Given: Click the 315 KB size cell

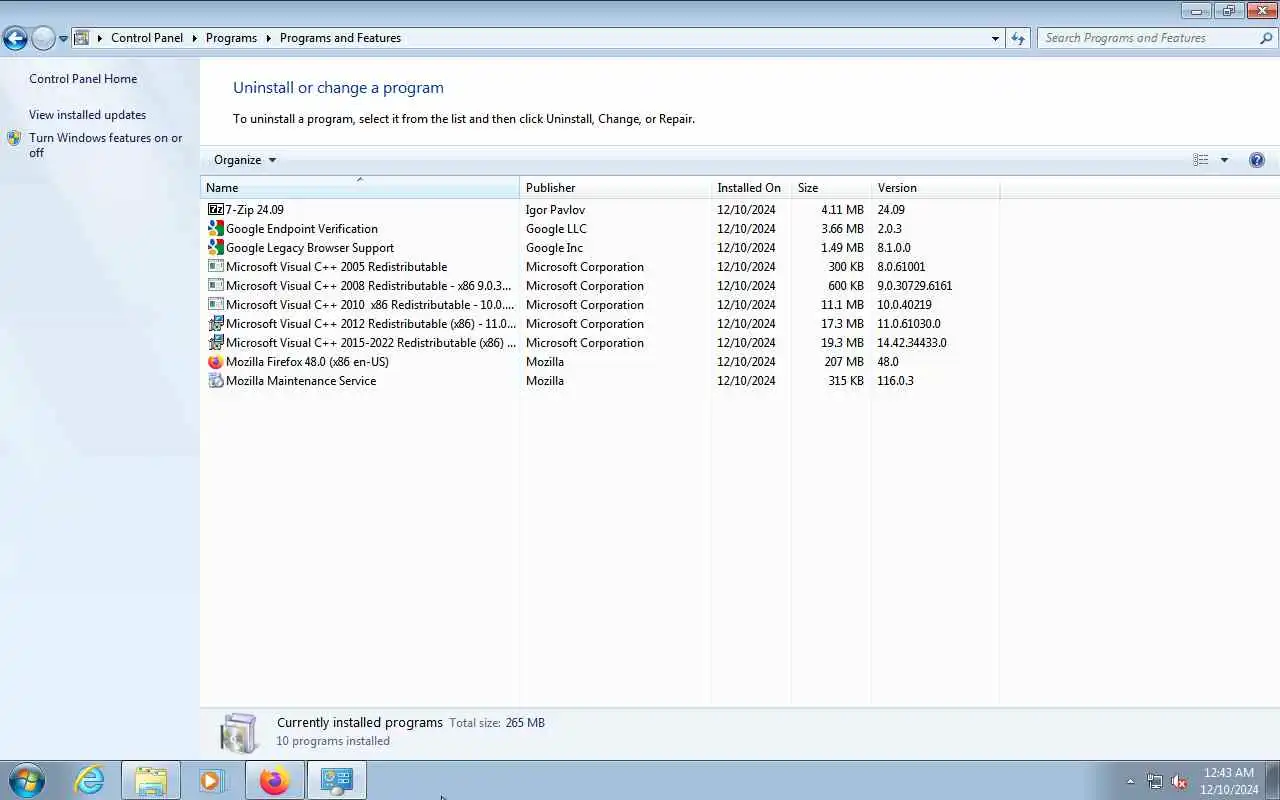Looking at the screenshot, I should click(x=846, y=381).
